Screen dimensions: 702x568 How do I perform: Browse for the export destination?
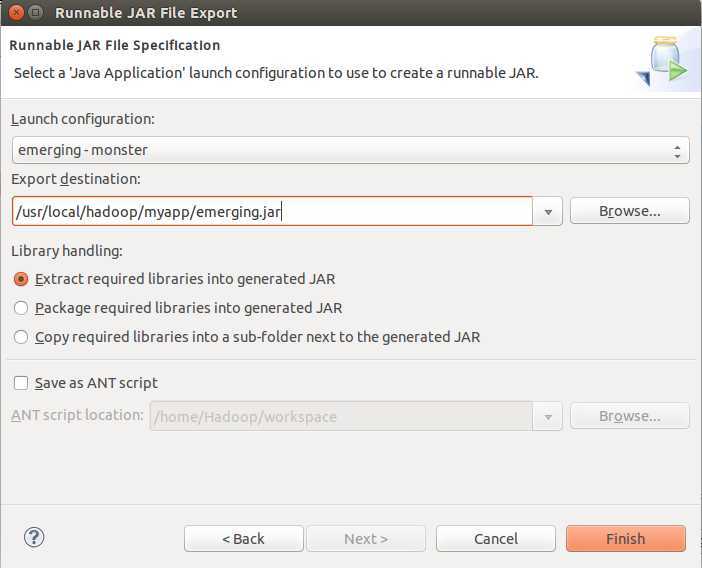(x=629, y=211)
